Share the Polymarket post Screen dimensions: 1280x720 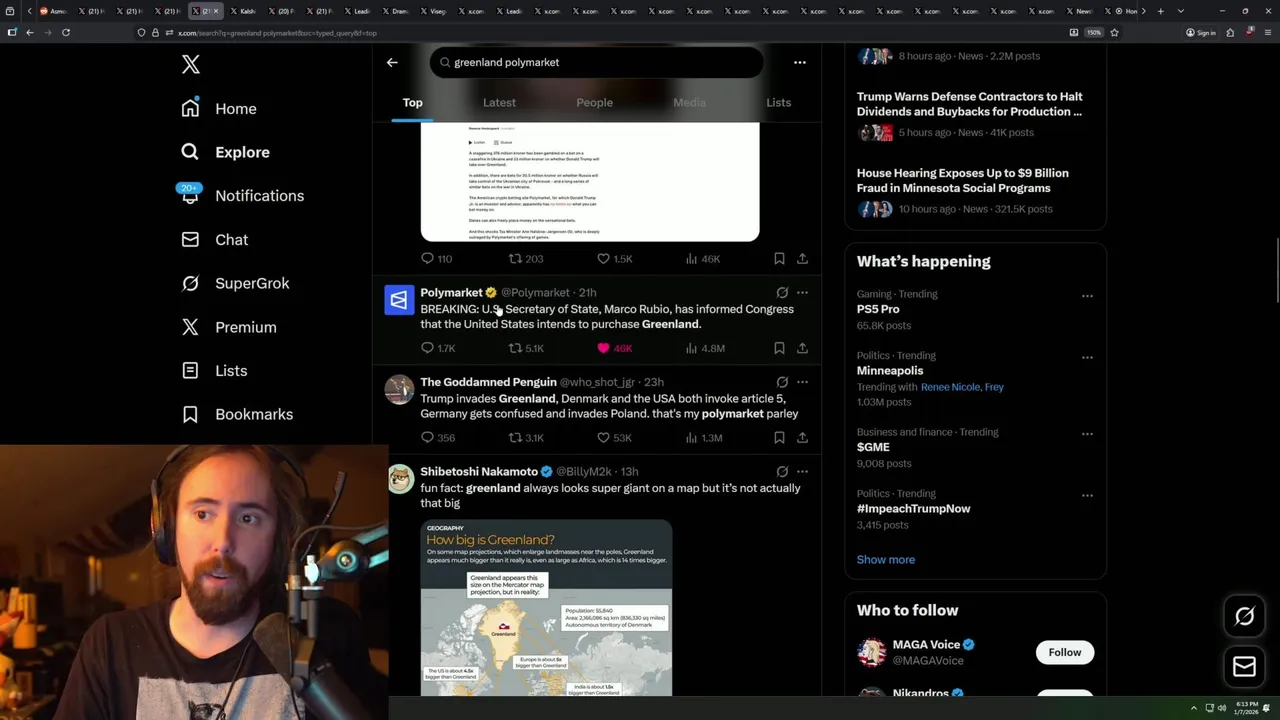pyautogui.click(x=802, y=348)
